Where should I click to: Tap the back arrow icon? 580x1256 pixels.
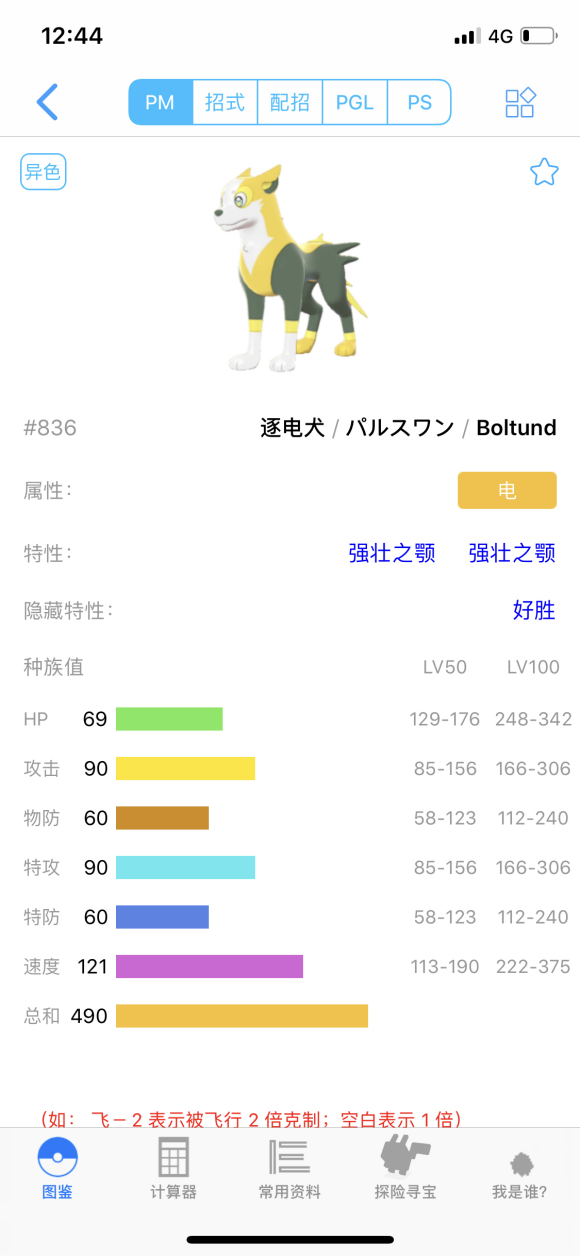(x=47, y=102)
